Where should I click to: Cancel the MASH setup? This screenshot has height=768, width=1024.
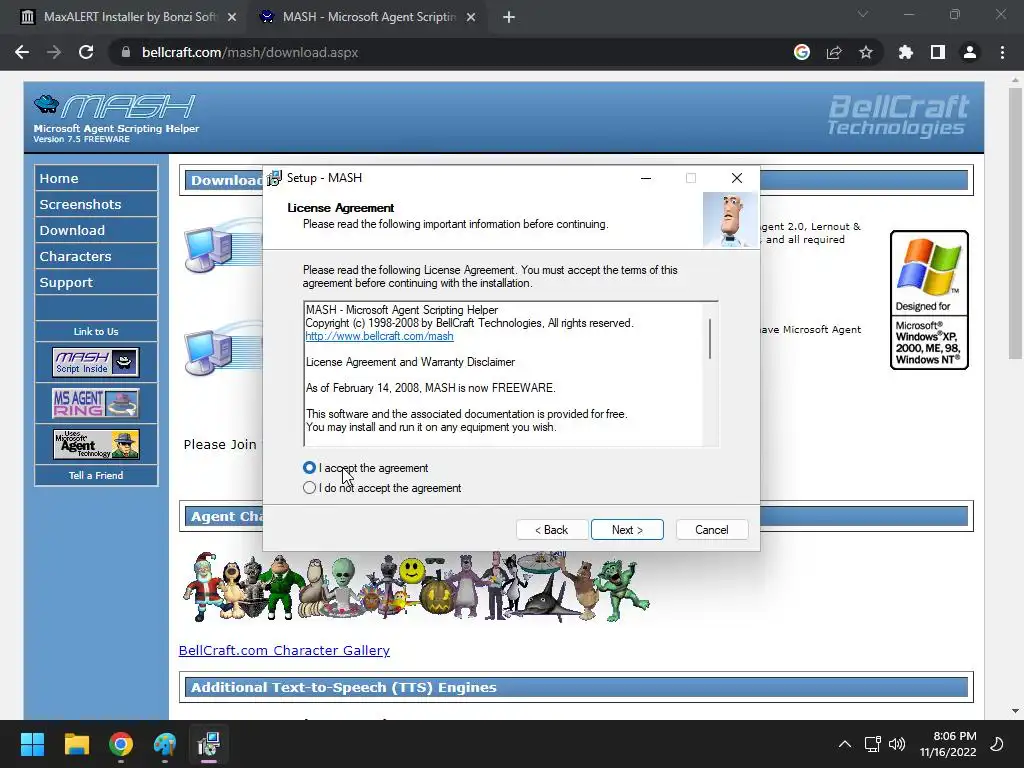[x=712, y=530]
